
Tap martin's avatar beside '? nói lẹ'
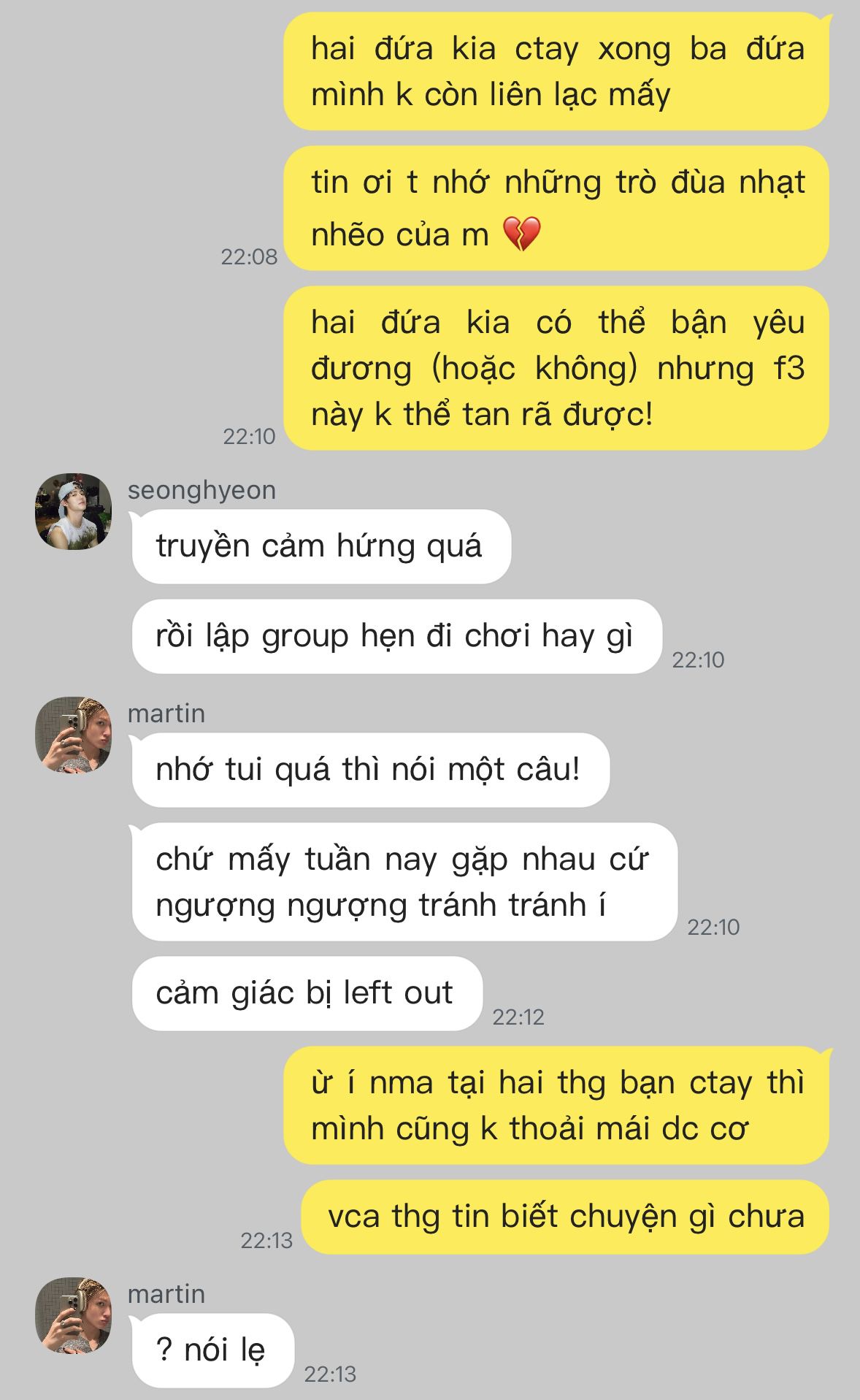(x=73, y=1315)
